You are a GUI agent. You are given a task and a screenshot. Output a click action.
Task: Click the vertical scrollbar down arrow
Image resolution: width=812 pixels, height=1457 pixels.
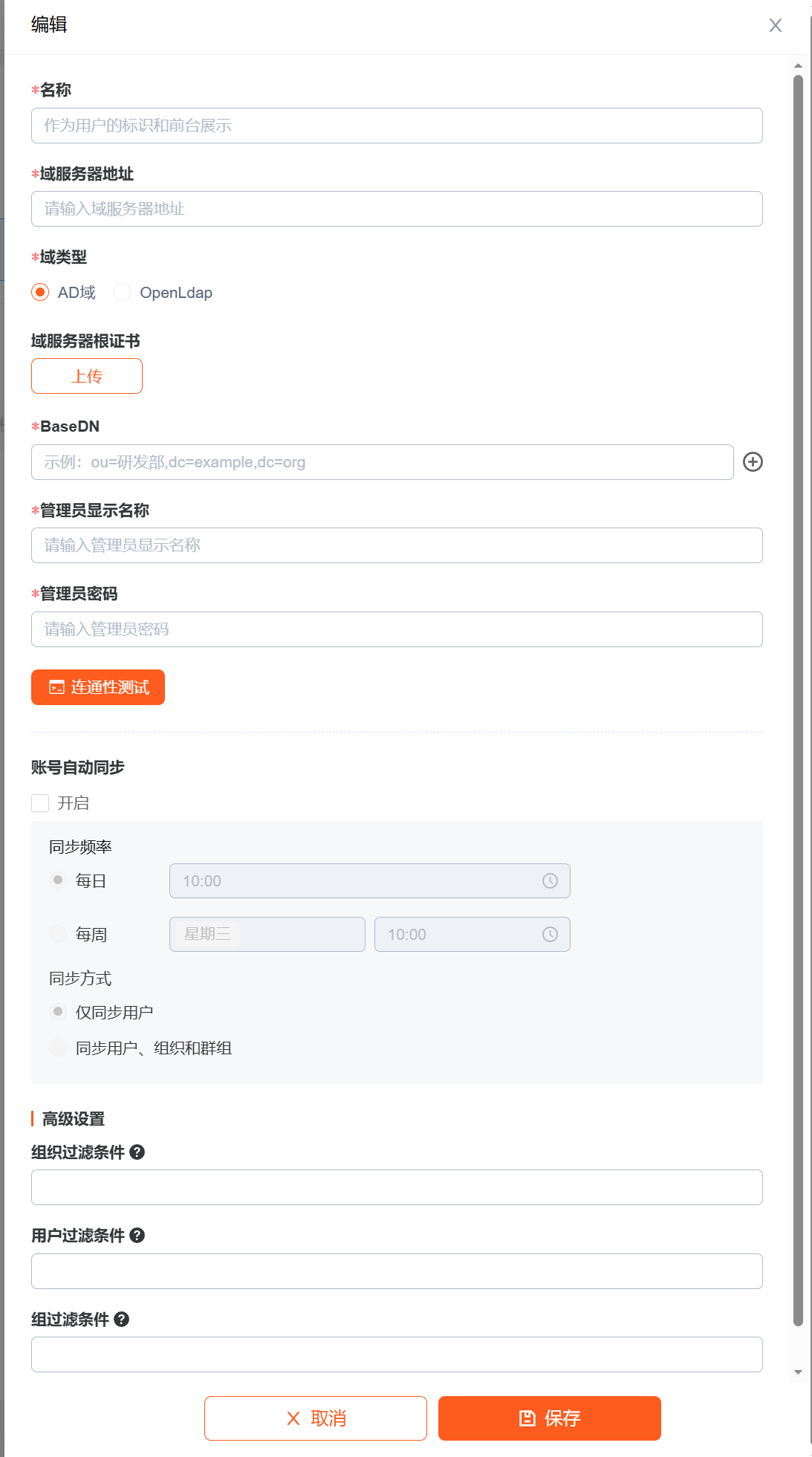[x=798, y=1372]
